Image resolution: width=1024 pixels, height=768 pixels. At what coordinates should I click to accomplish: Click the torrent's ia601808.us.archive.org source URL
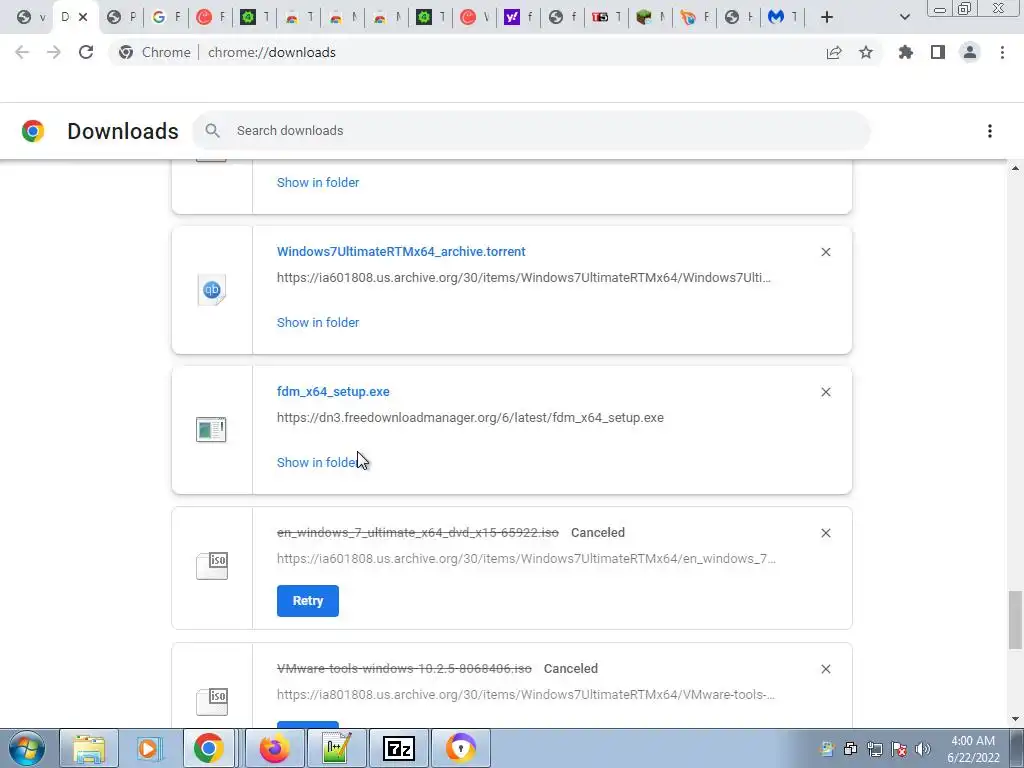[x=524, y=278]
